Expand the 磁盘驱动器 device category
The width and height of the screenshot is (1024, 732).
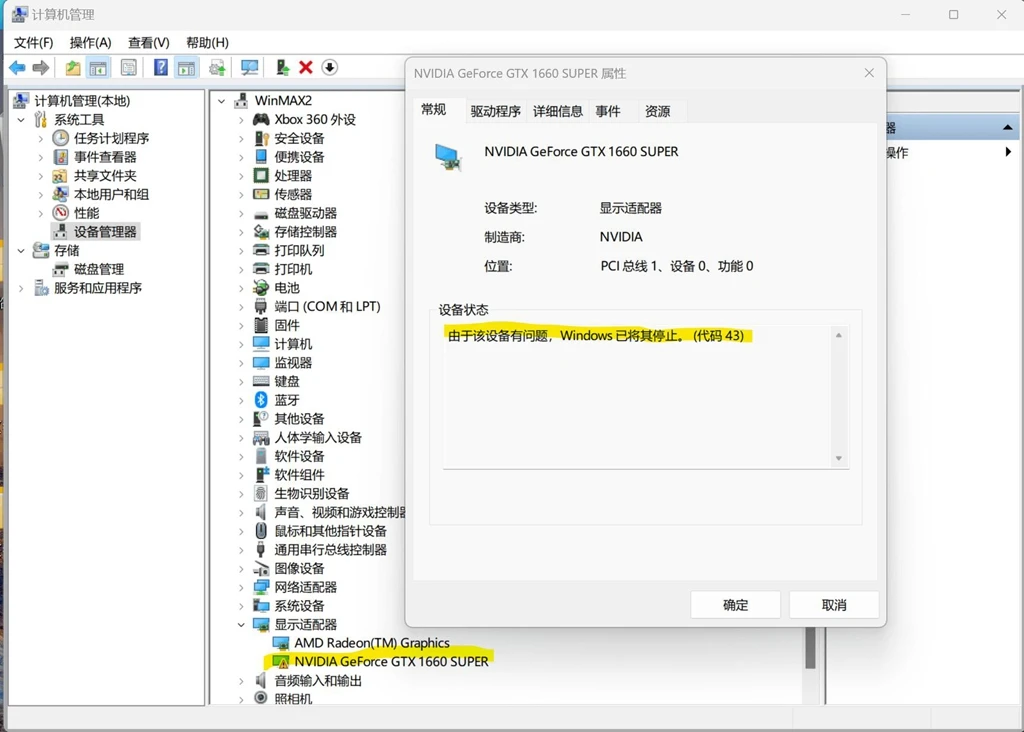(241, 214)
